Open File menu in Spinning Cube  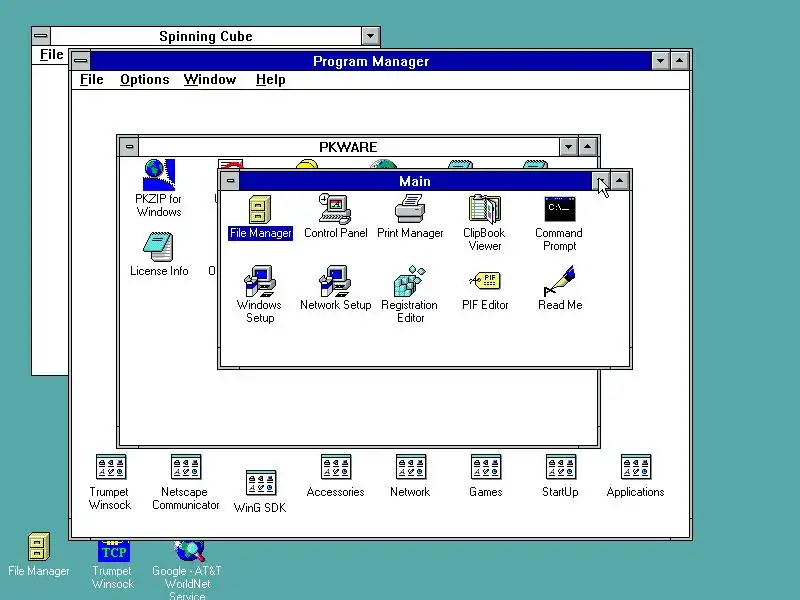[x=51, y=55]
